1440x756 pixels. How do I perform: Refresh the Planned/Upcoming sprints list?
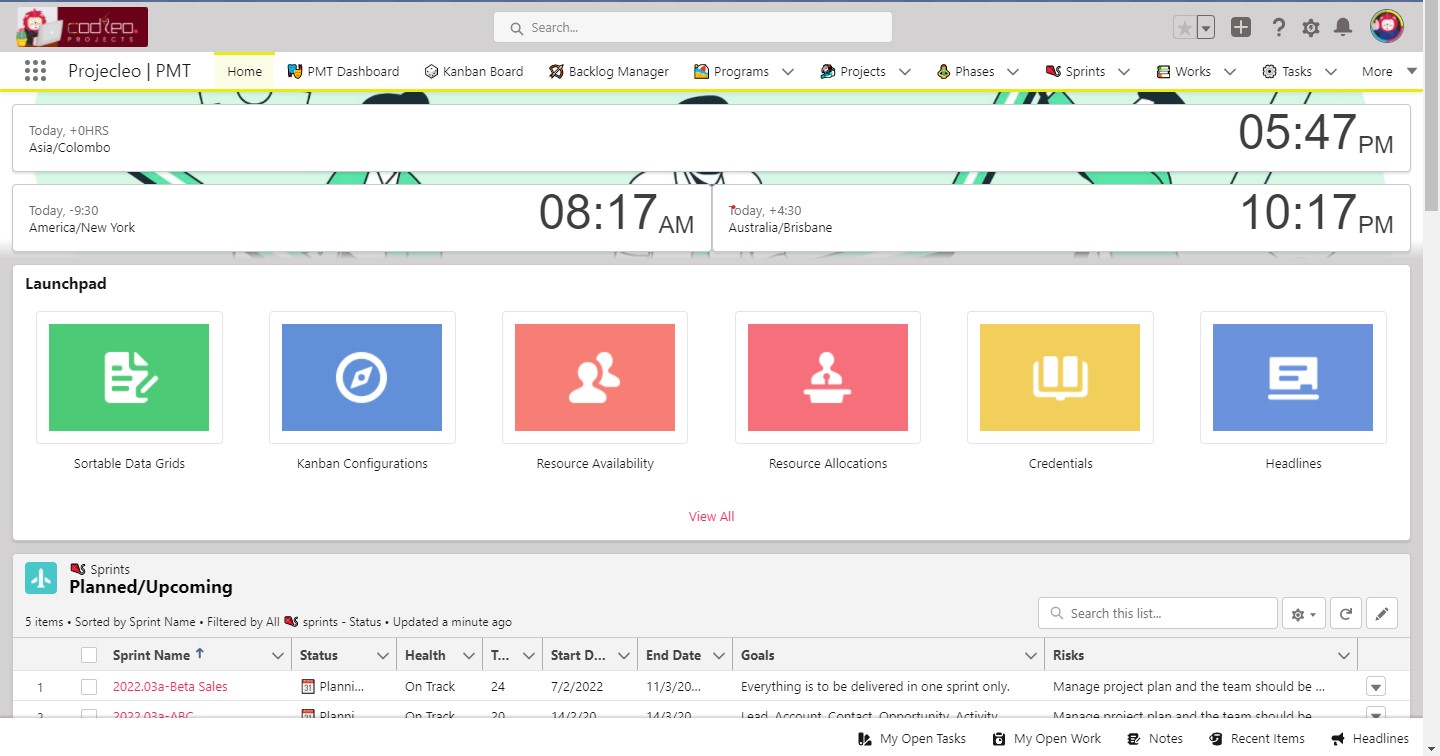(1345, 613)
